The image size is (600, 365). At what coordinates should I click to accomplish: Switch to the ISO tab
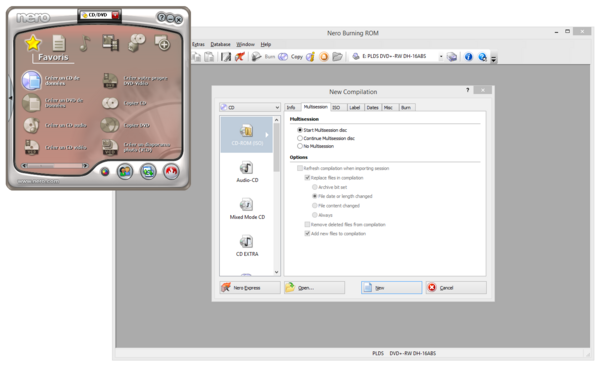337,108
